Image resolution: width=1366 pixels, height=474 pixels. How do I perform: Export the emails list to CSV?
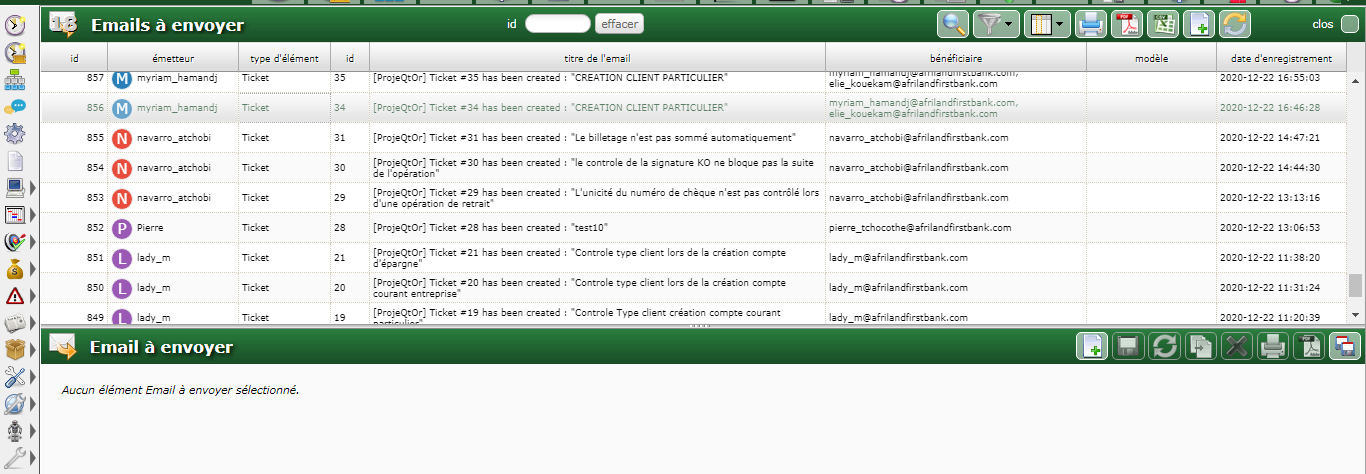[x=1162, y=24]
